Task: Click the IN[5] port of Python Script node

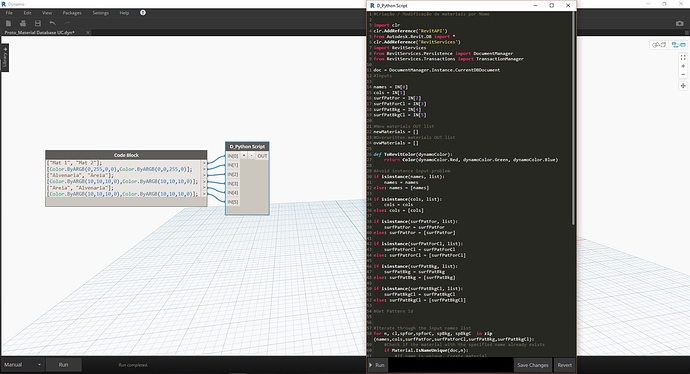Action: [233, 202]
